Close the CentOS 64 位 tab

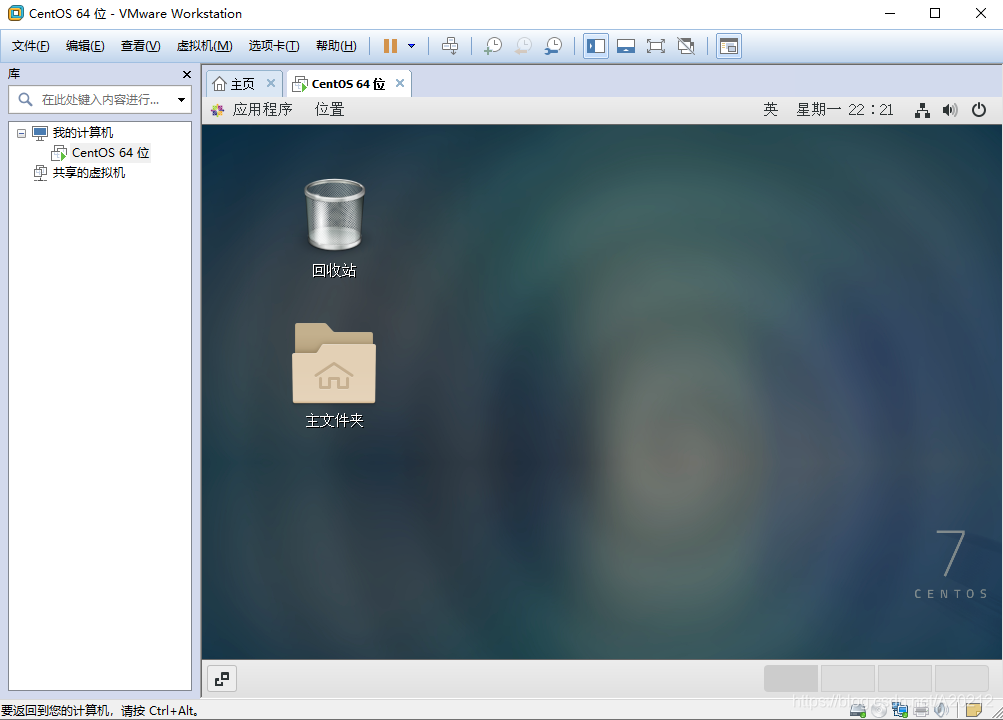click(x=400, y=83)
